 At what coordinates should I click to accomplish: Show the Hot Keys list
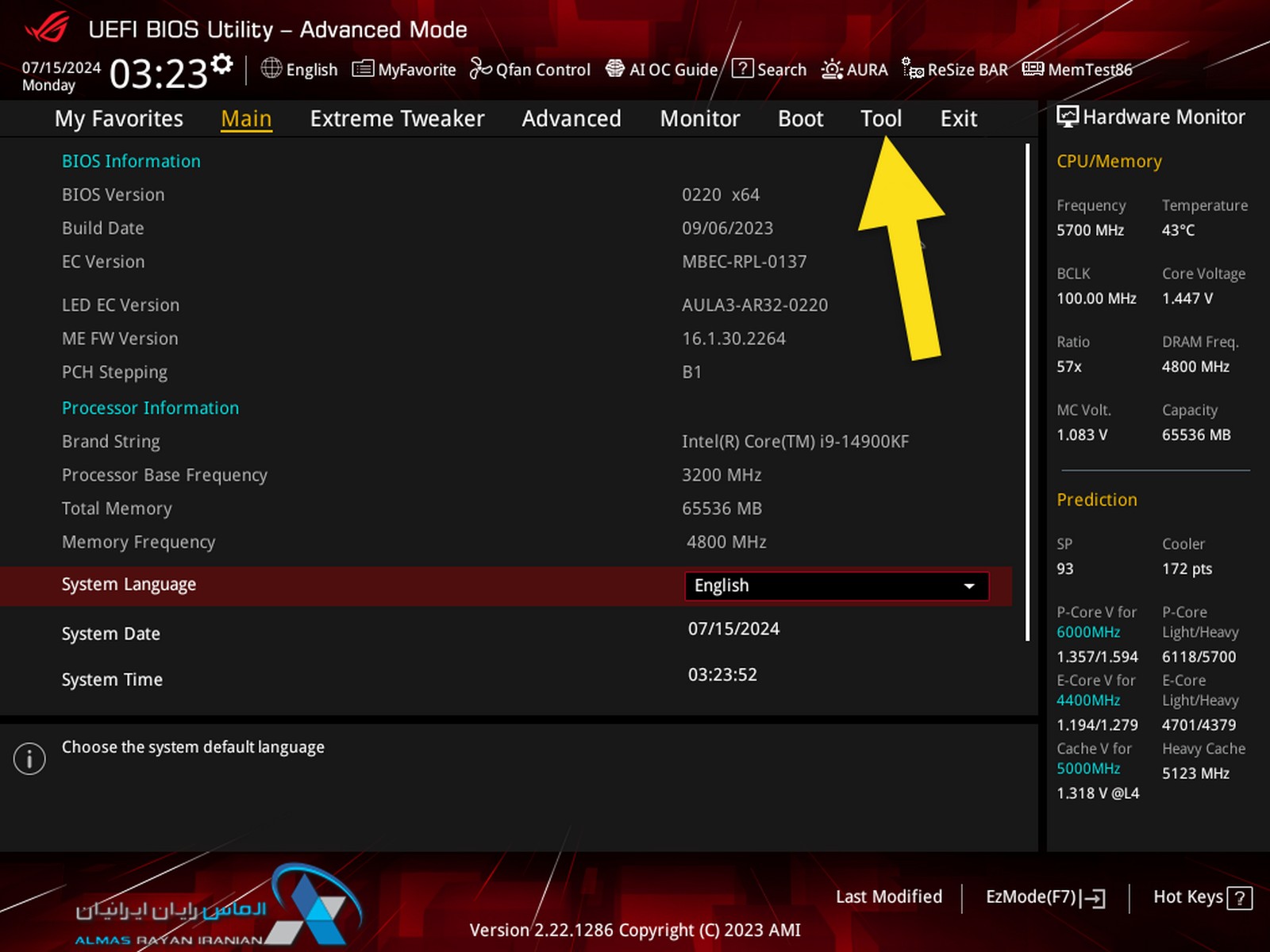(1203, 897)
